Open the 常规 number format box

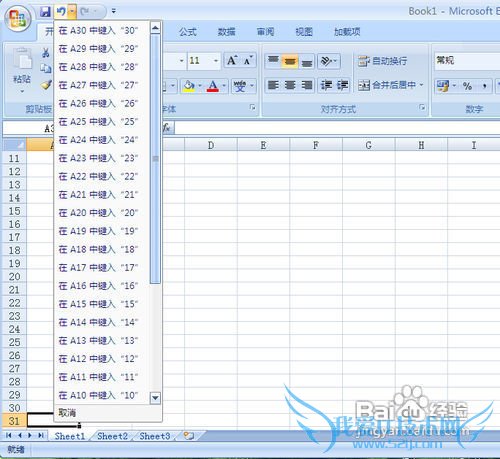(x=467, y=61)
